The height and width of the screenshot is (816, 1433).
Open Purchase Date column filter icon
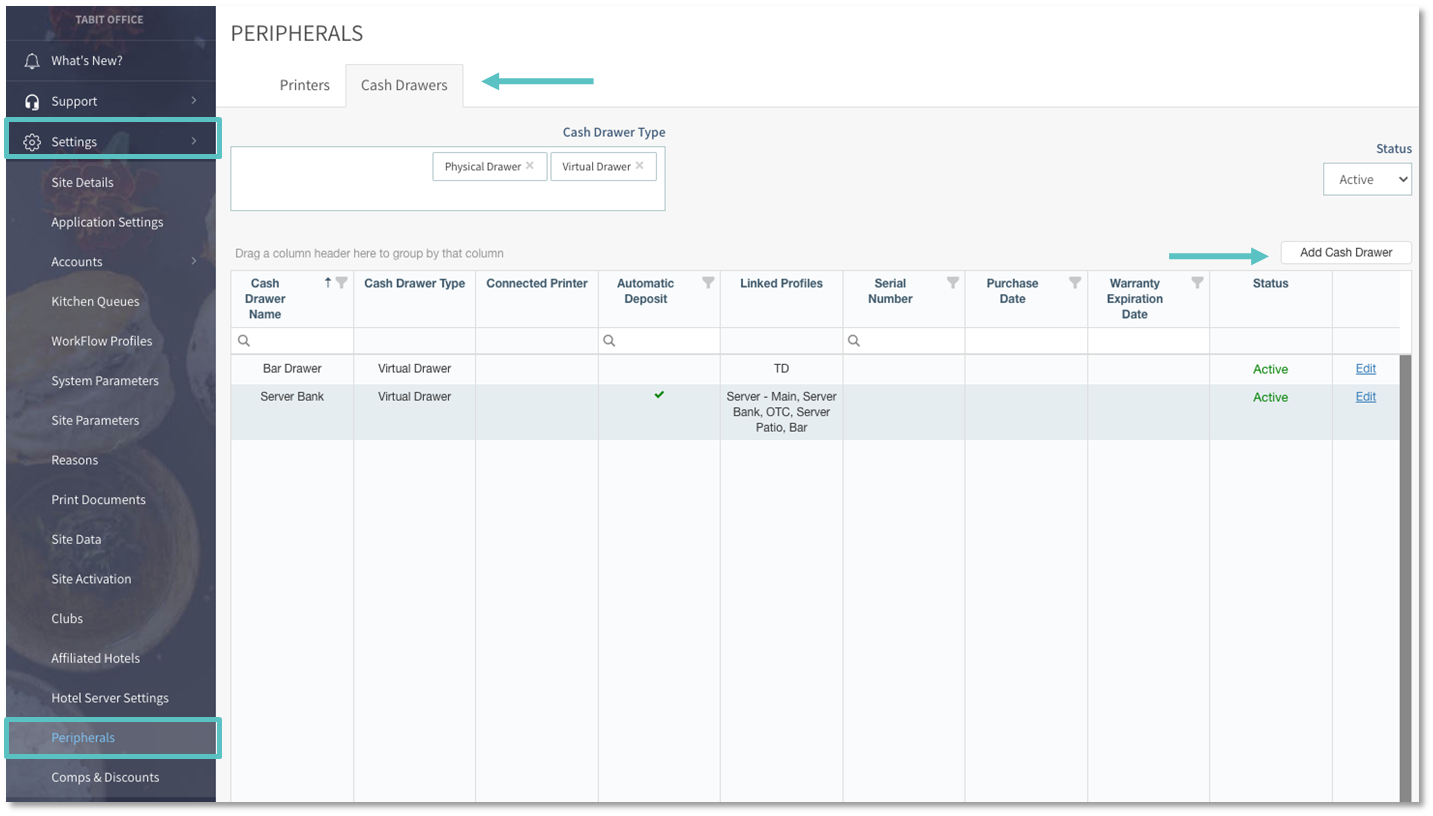point(1075,283)
